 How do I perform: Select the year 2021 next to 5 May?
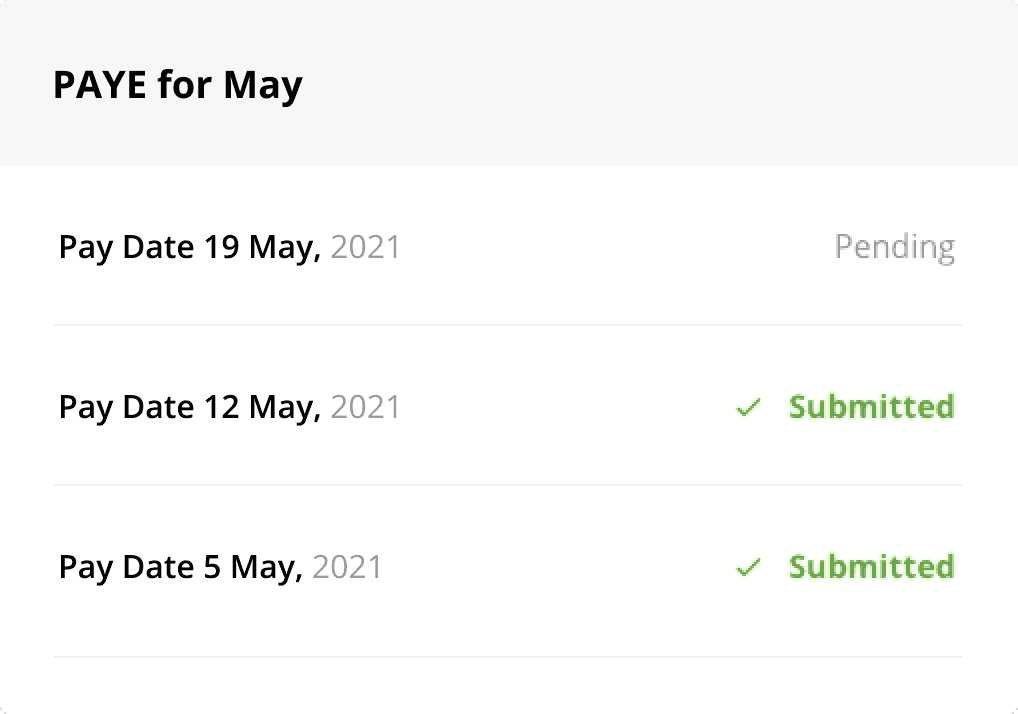point(347,567)
